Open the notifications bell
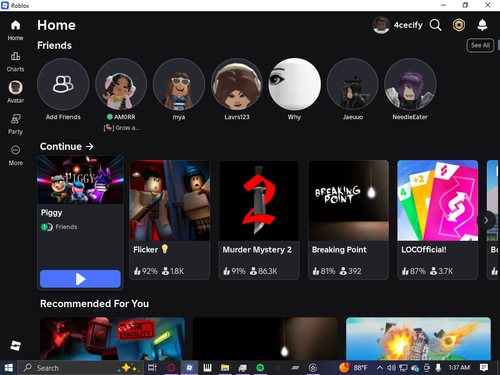The image size is (500, 375). (482, 25)
